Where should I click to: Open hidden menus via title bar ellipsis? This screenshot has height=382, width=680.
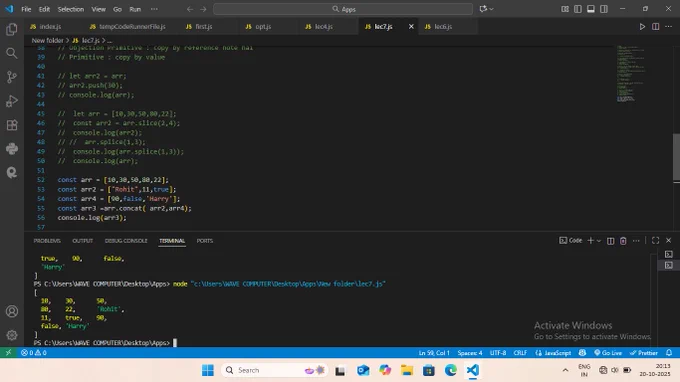tap(154, 9)
